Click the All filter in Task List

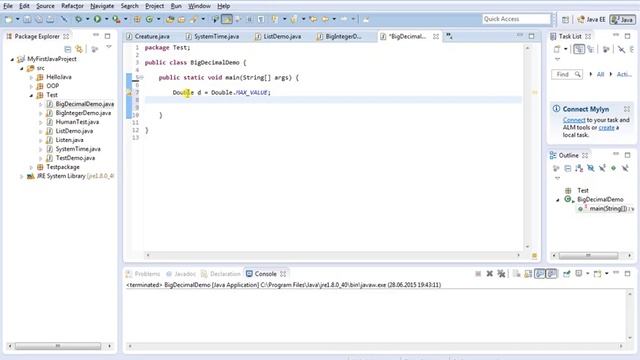point(600,74)
